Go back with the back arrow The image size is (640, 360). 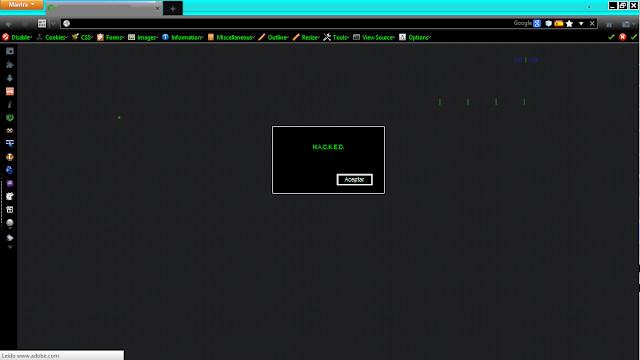9,24
